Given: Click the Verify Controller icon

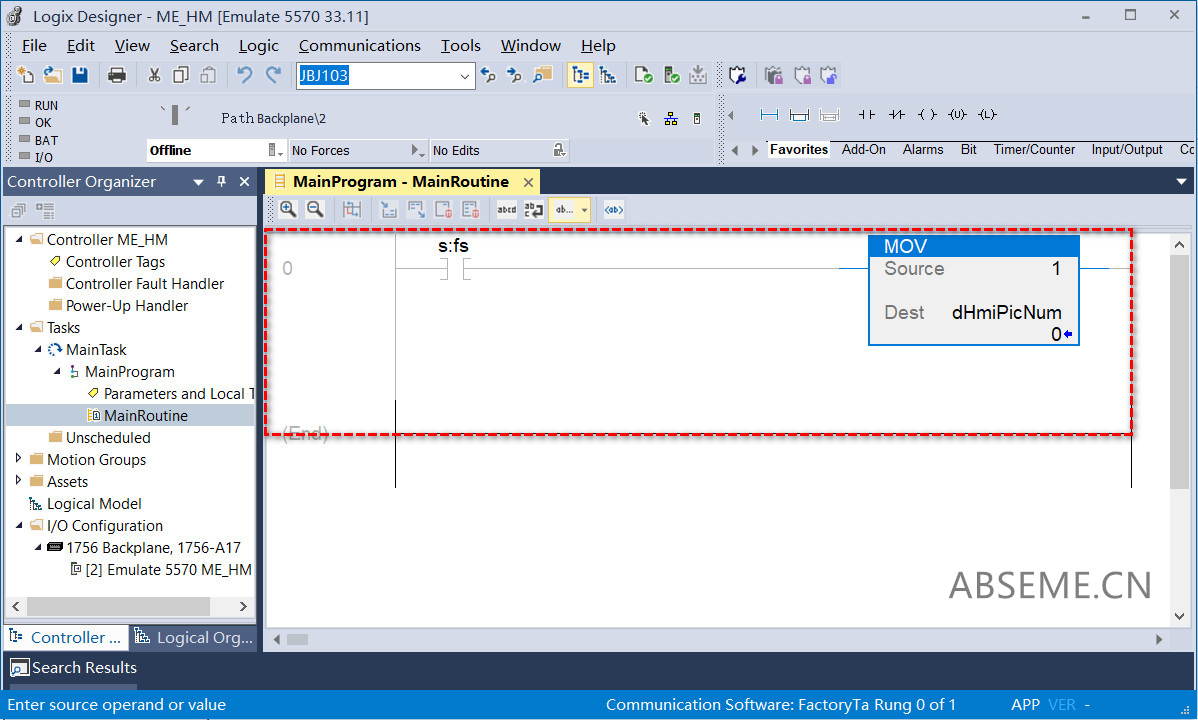Looking at the screenshot, I should (x=672, y=75).
